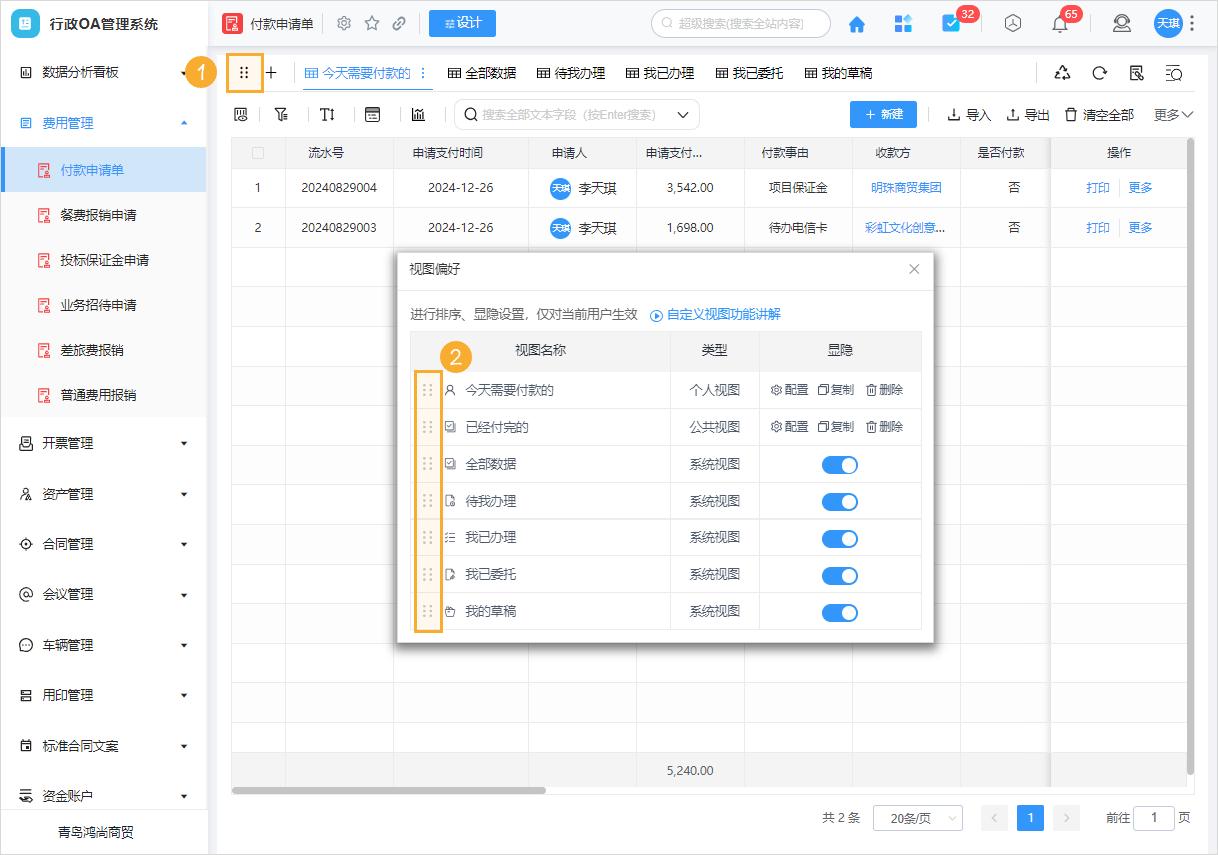Open the filter tool on the toolbar
1218x855 pixels.
(x=281, y=114)
